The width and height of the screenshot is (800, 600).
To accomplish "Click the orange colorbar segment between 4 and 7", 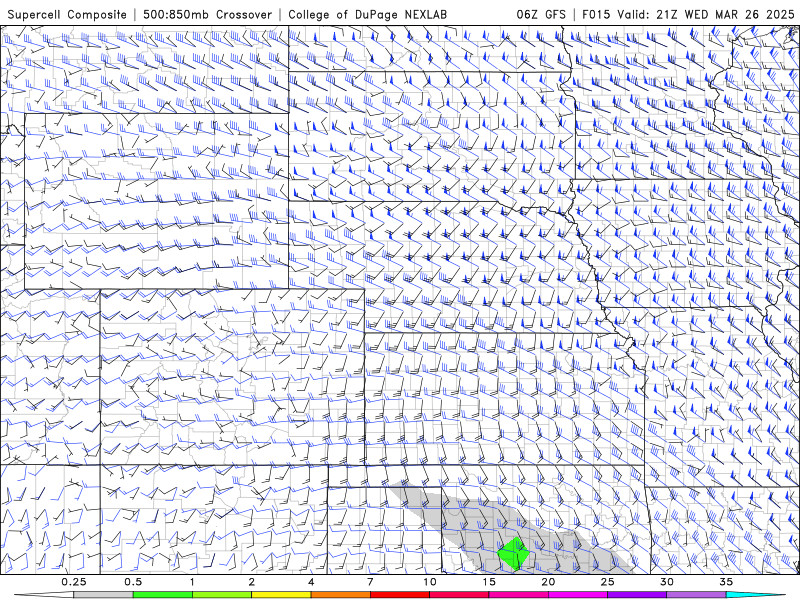I will 340,595.
